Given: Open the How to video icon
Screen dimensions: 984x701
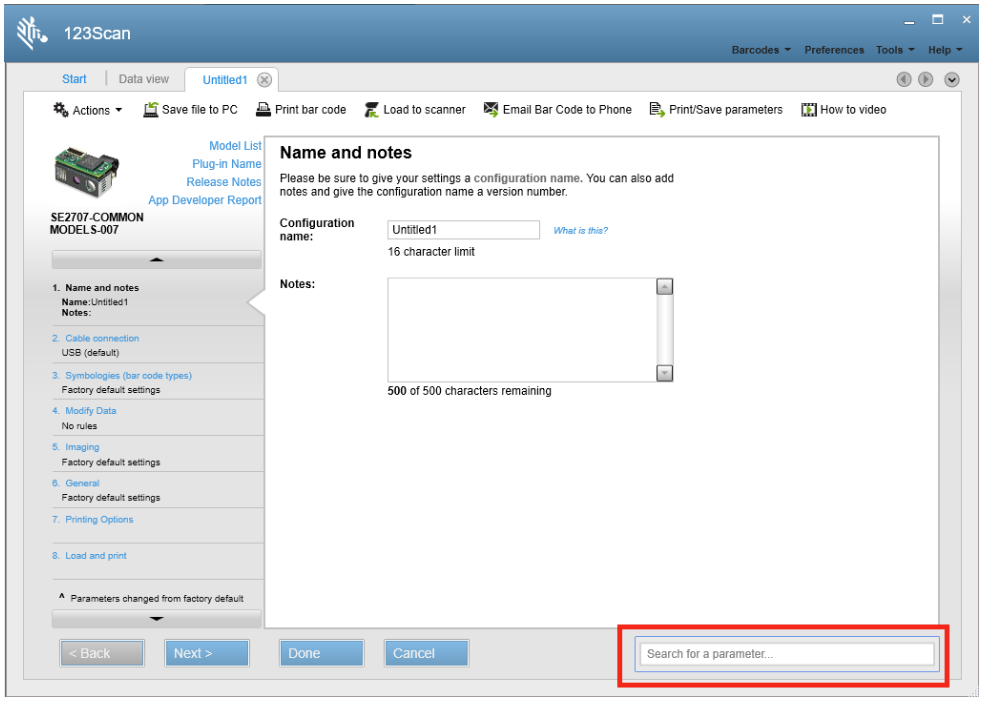Looking at the screenshot, I should [808, 110].
